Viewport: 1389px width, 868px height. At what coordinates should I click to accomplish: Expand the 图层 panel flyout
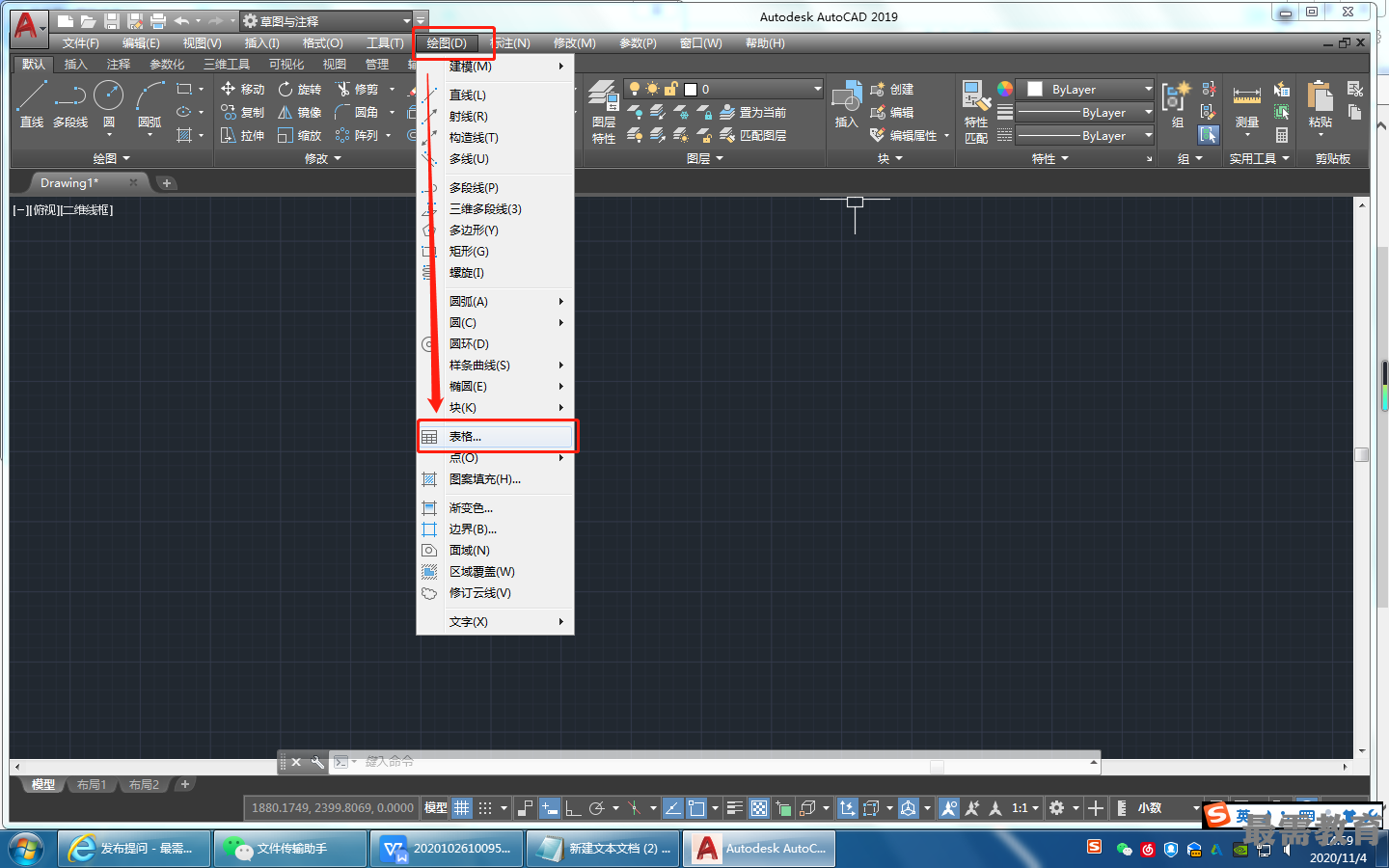point(704,158)
